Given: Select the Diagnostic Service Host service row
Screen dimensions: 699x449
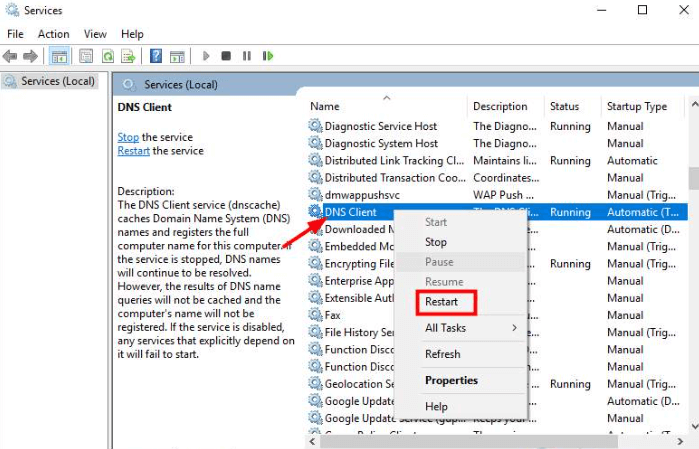Looking at the screenshot, I should click(x=380, y=126).
